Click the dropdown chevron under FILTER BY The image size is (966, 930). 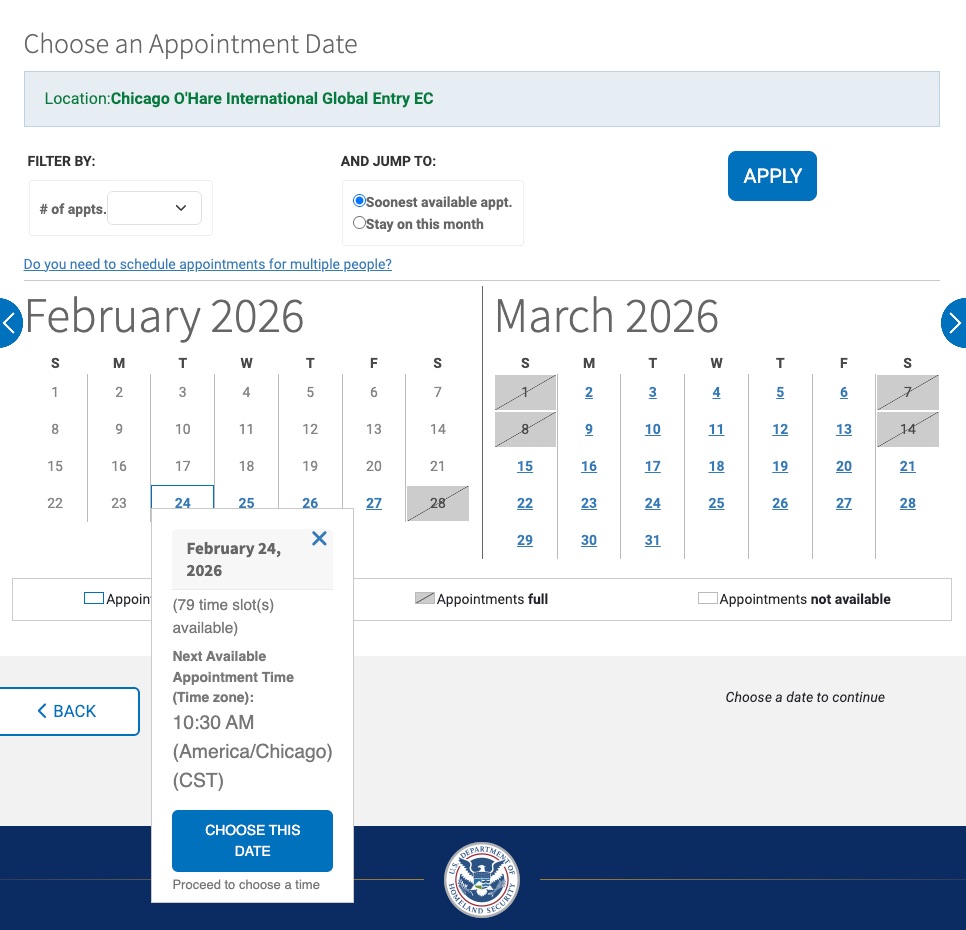pyautogui.click(x=181, y=208)
